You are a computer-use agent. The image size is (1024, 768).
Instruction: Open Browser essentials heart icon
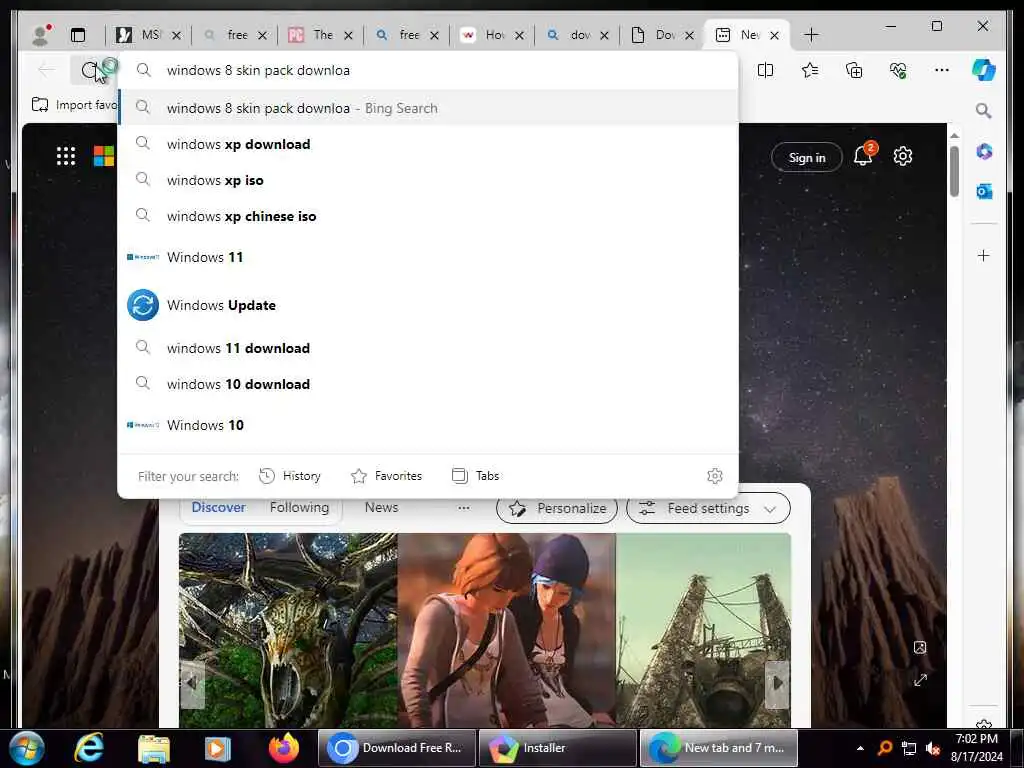click(898, 70)
